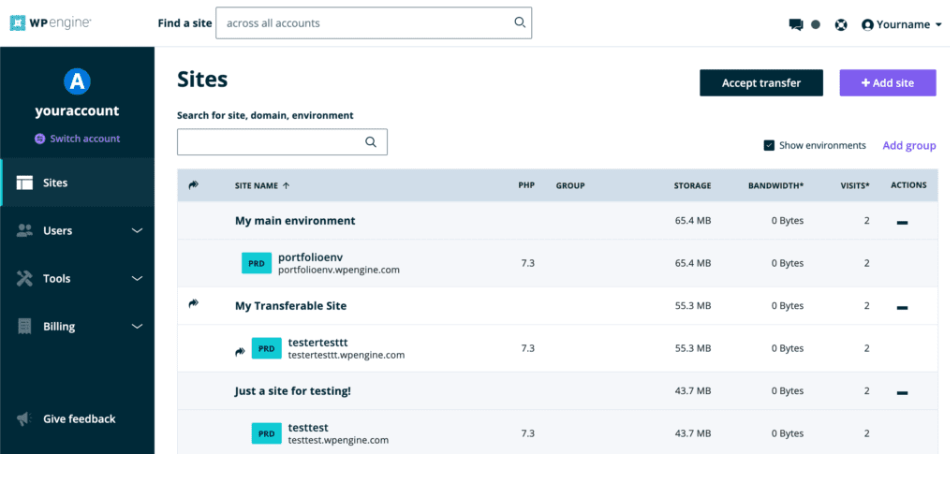Click transfer arrow beside My Transferable Site

193,305
